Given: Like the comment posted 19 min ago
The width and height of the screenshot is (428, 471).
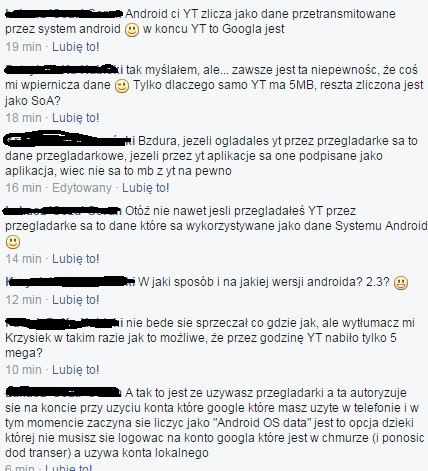Looking at the screenshot, I should (76, 47).
